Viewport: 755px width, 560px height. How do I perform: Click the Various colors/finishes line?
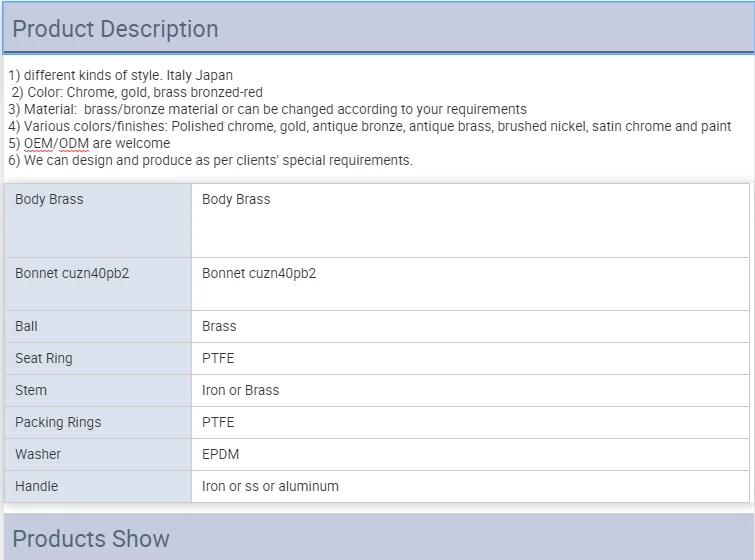(x=370, y=126)
